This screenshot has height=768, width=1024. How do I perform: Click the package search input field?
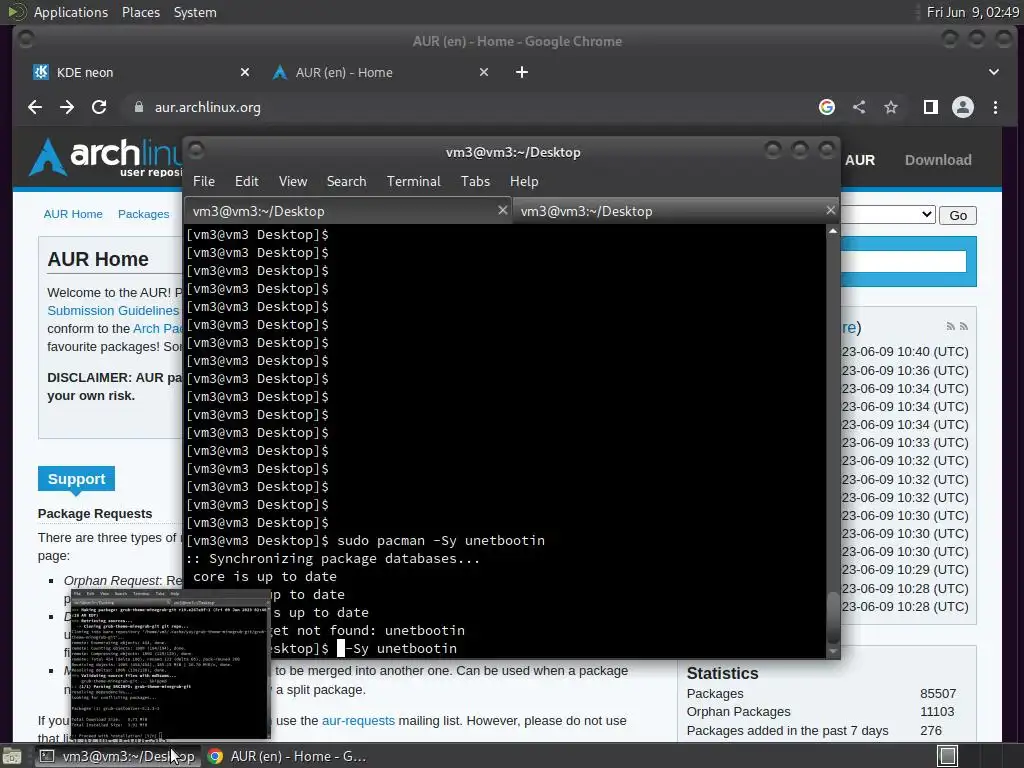[x=904, y=261]
